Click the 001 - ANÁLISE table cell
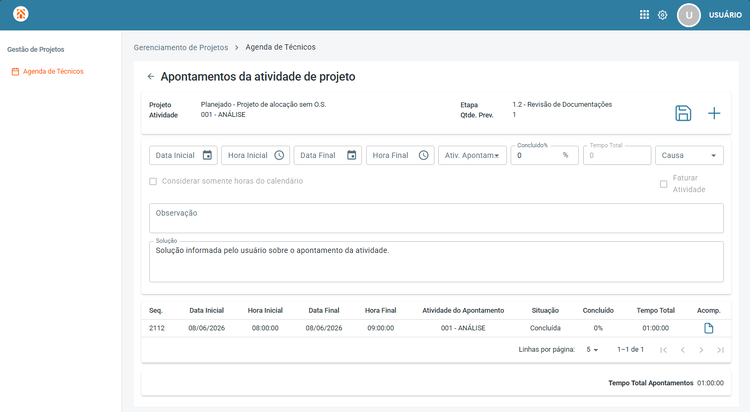The image size is (750, 412). [x=463, y=328]
